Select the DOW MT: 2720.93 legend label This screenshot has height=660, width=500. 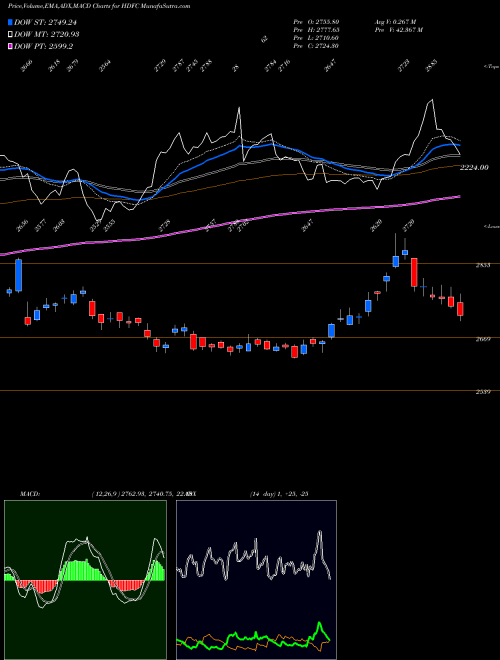pyautogui.click(x=47, y=34)
